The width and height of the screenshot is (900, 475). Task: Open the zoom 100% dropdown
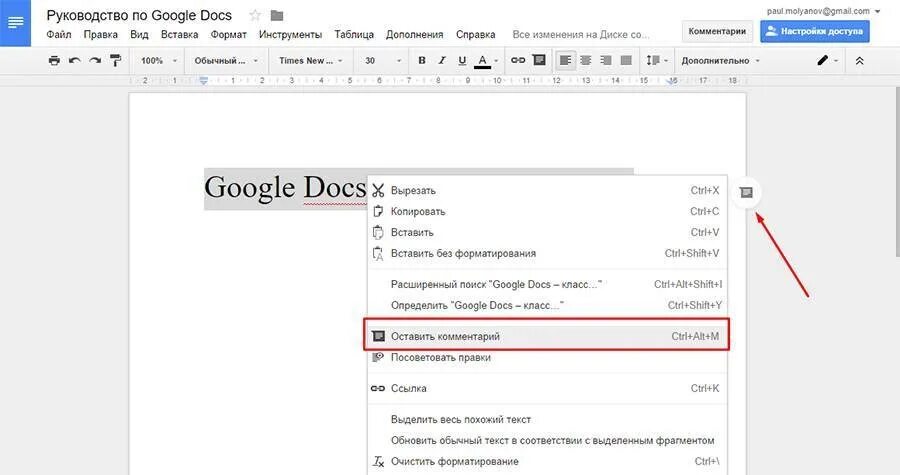point(159,60)
